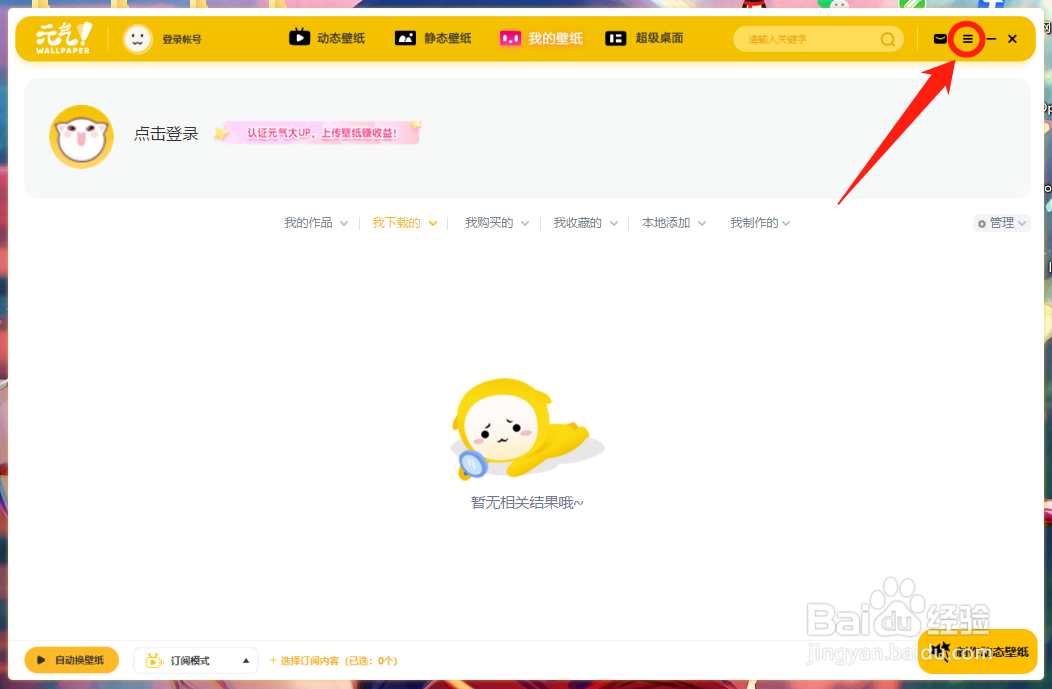Click the gear icon beside 管理

pyautogui.click(x=982, y=222)
